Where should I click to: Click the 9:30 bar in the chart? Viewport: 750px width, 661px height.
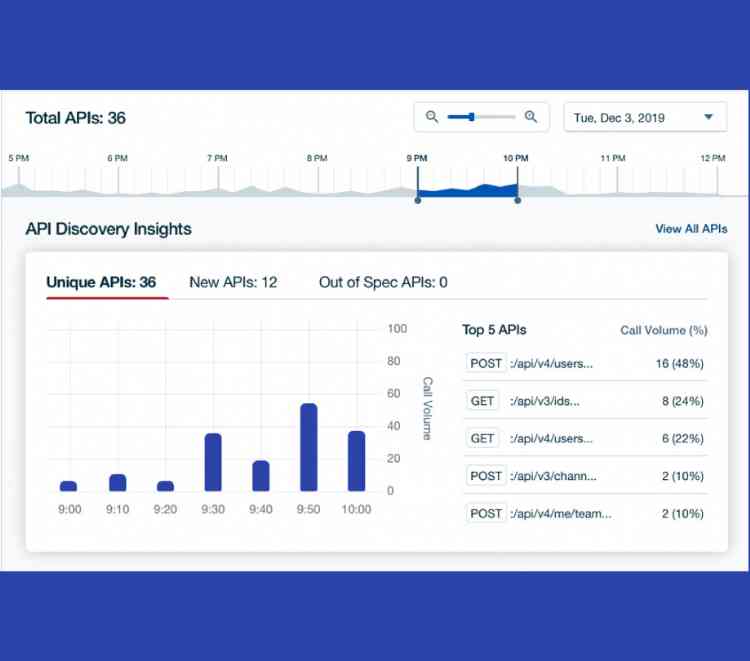[x=213, y=462]
